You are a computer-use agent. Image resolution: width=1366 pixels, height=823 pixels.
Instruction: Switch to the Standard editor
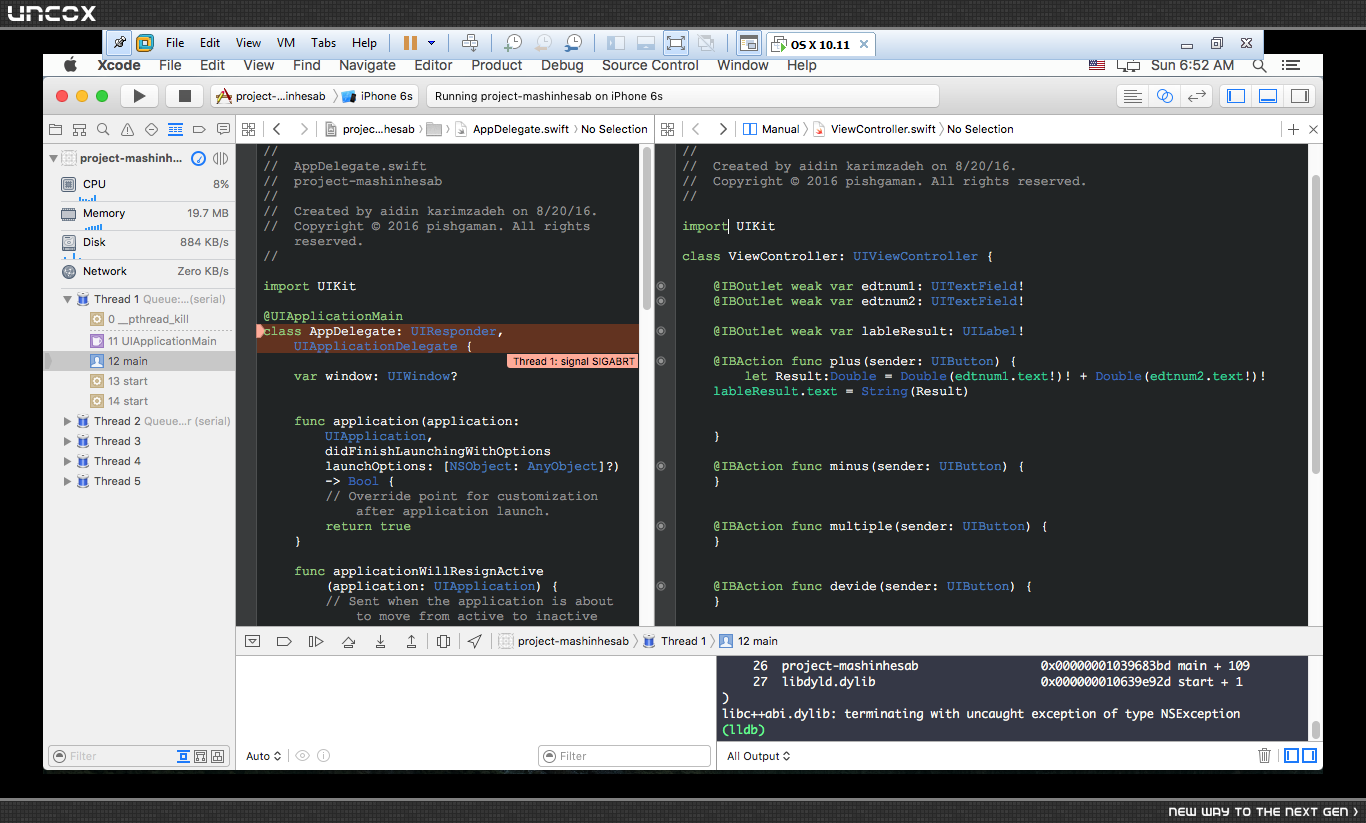point(1133,96)
